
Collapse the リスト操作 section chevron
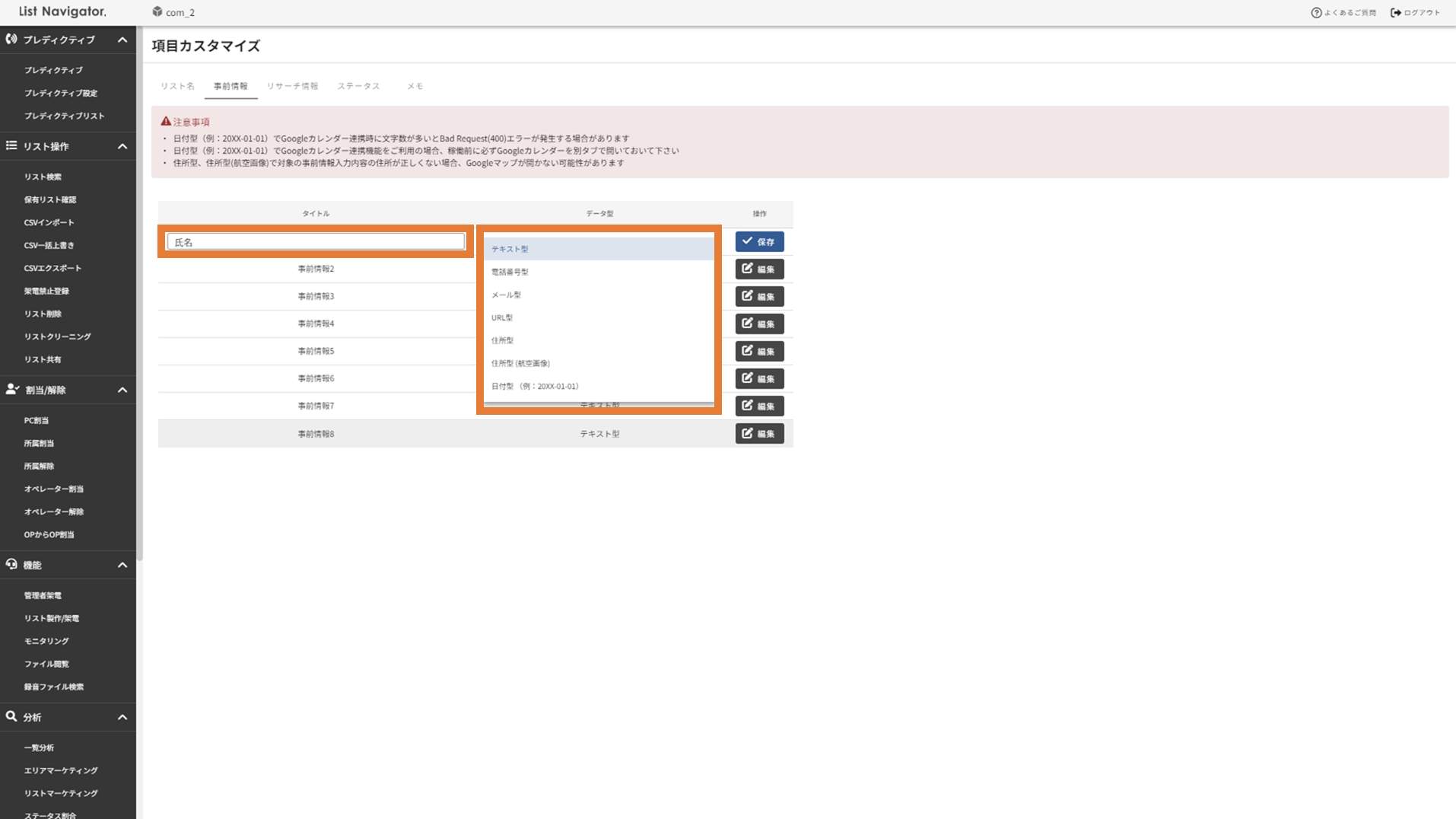coord(122,146)
